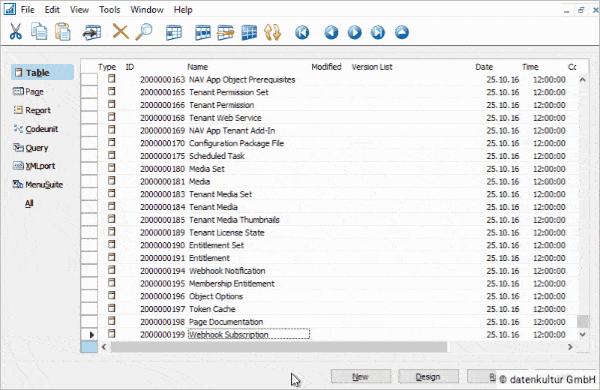This screenshot has height=390, width=600.
Task: Click the Field Filter toolbar icon
Action: (x=174, y=33)
